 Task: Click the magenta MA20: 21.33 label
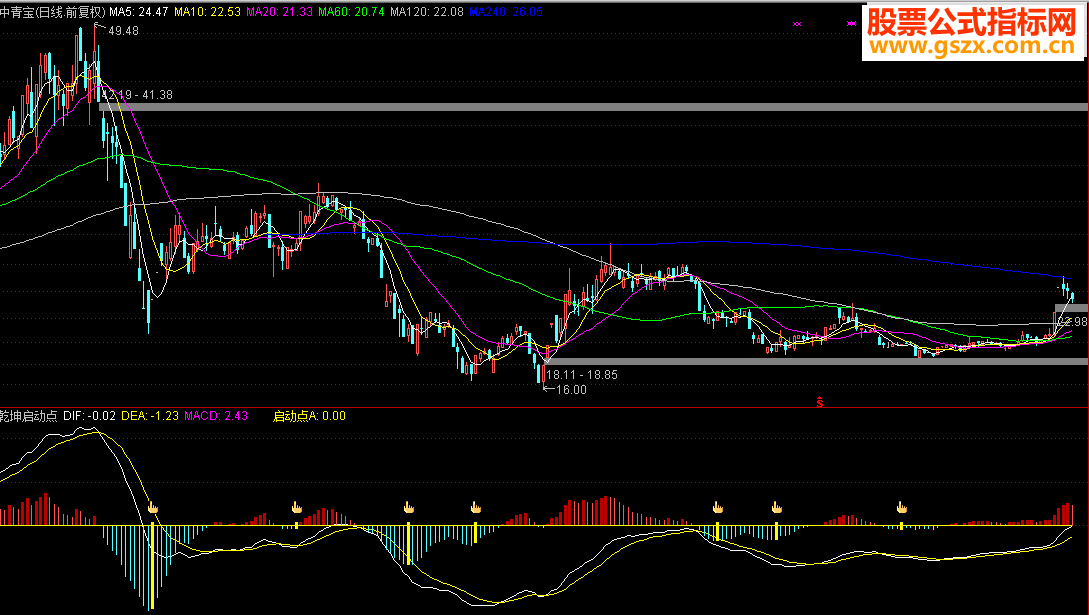pos(279,12)
